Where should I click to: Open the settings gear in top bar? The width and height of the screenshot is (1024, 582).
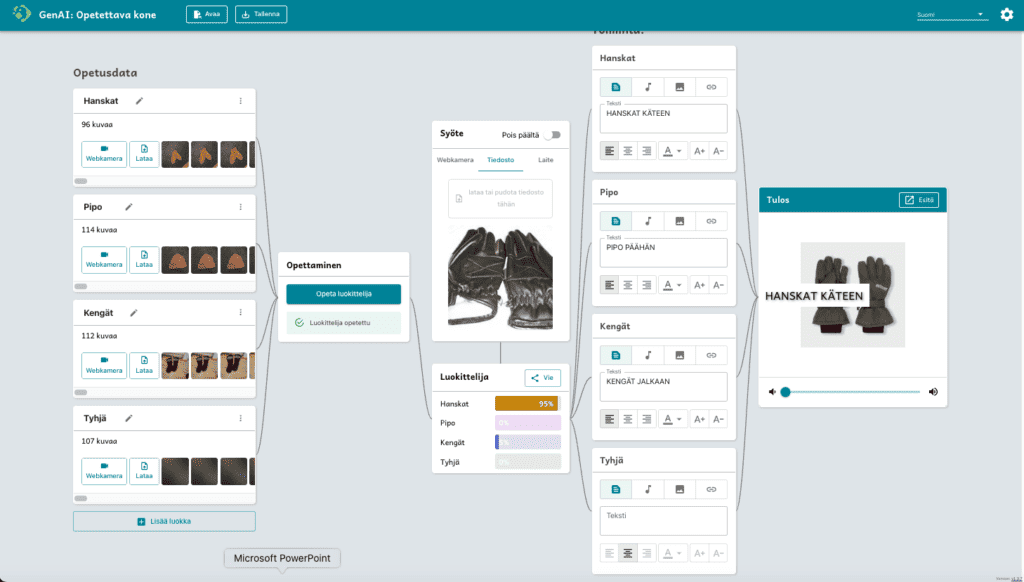(1006, 14)
